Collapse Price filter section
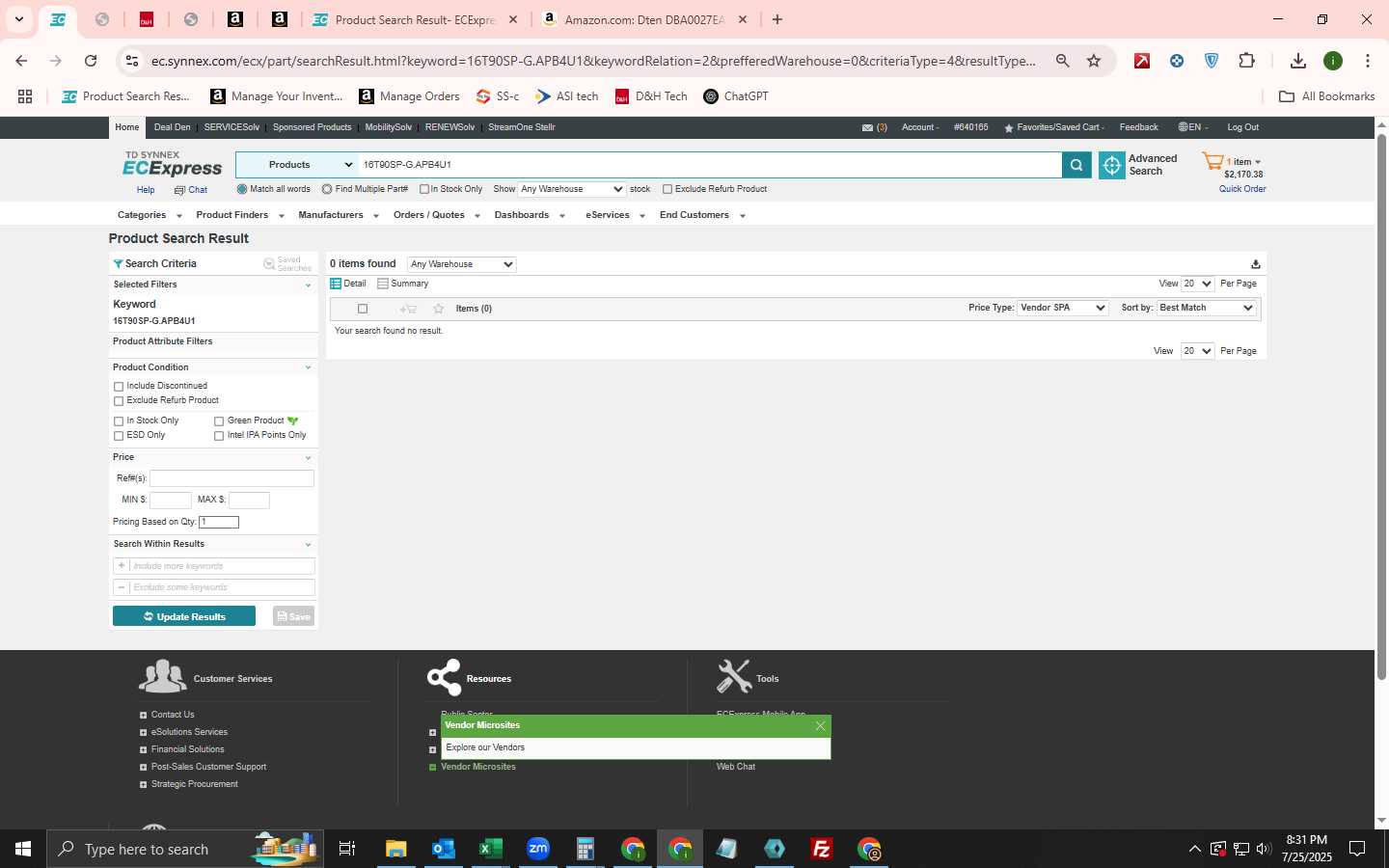This screenshot has height=868, width=1389. point(308,458)
